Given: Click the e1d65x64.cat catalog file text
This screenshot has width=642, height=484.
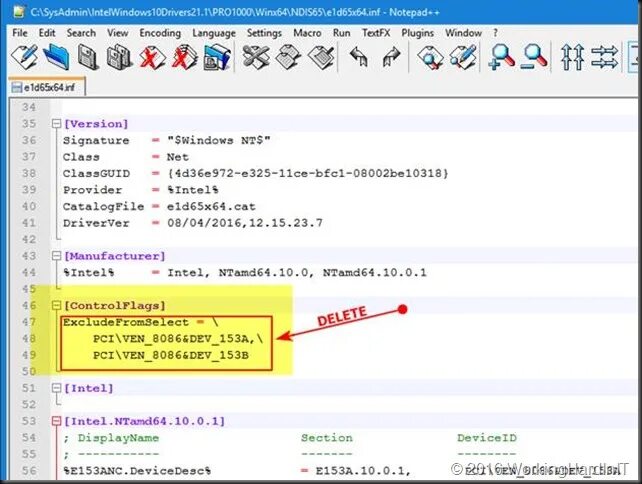Looking at the screenshot, I should coord(211,206).
